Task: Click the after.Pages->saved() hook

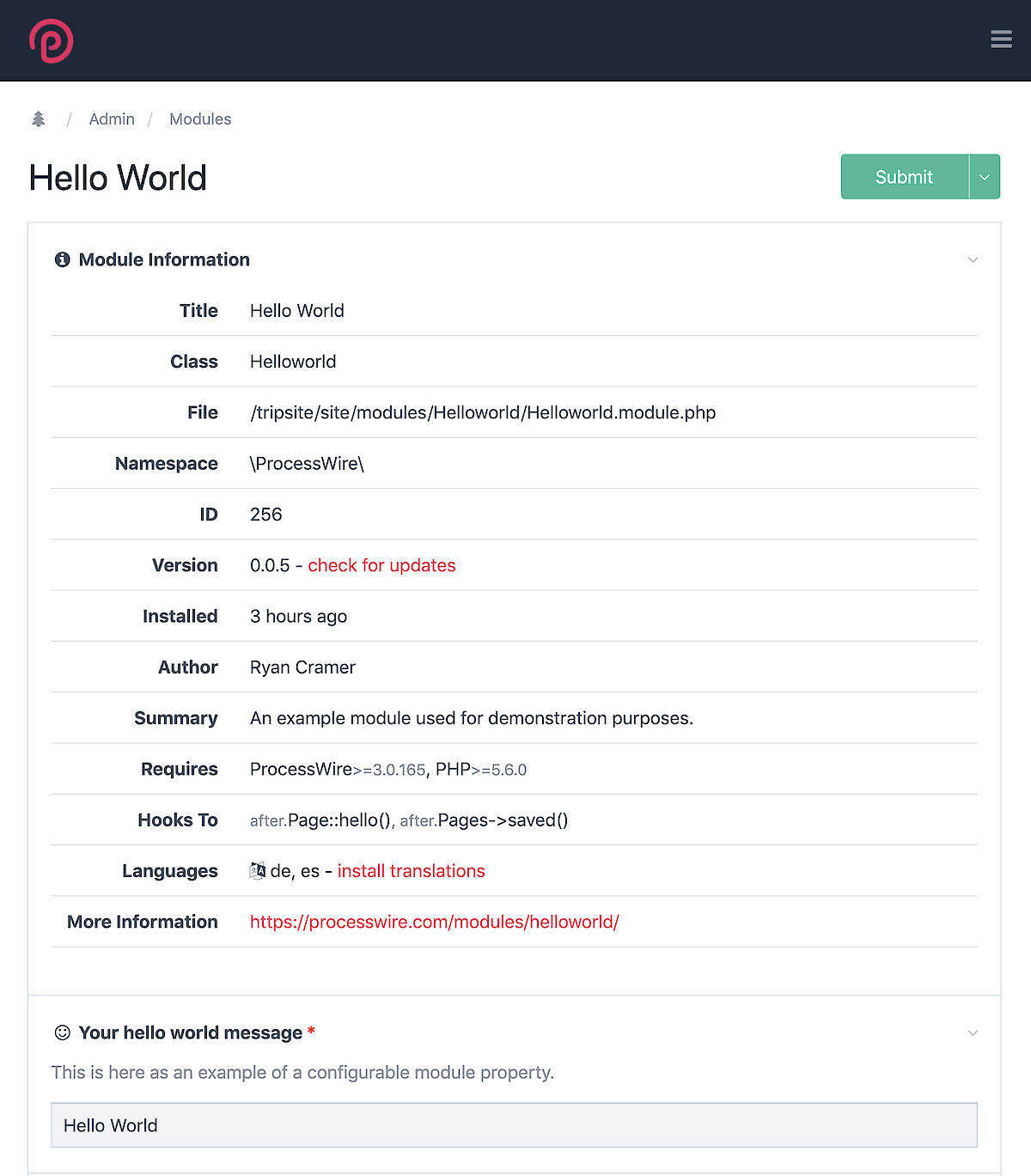Action: pos(484,820)
